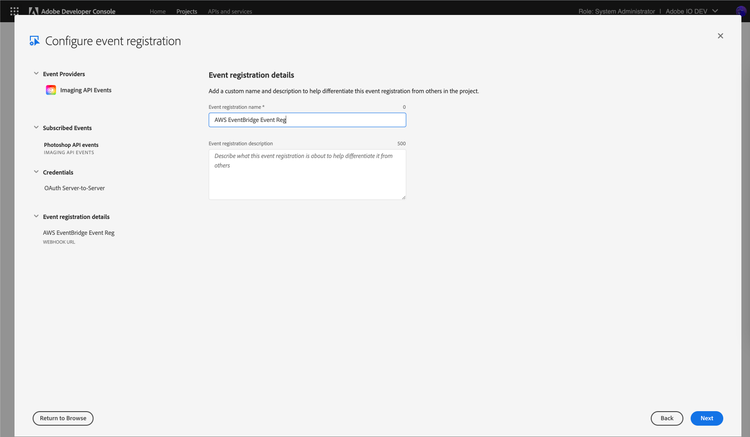Click the Credentials heading
This screenshot has height=437, width=750.
click(58, 173)
